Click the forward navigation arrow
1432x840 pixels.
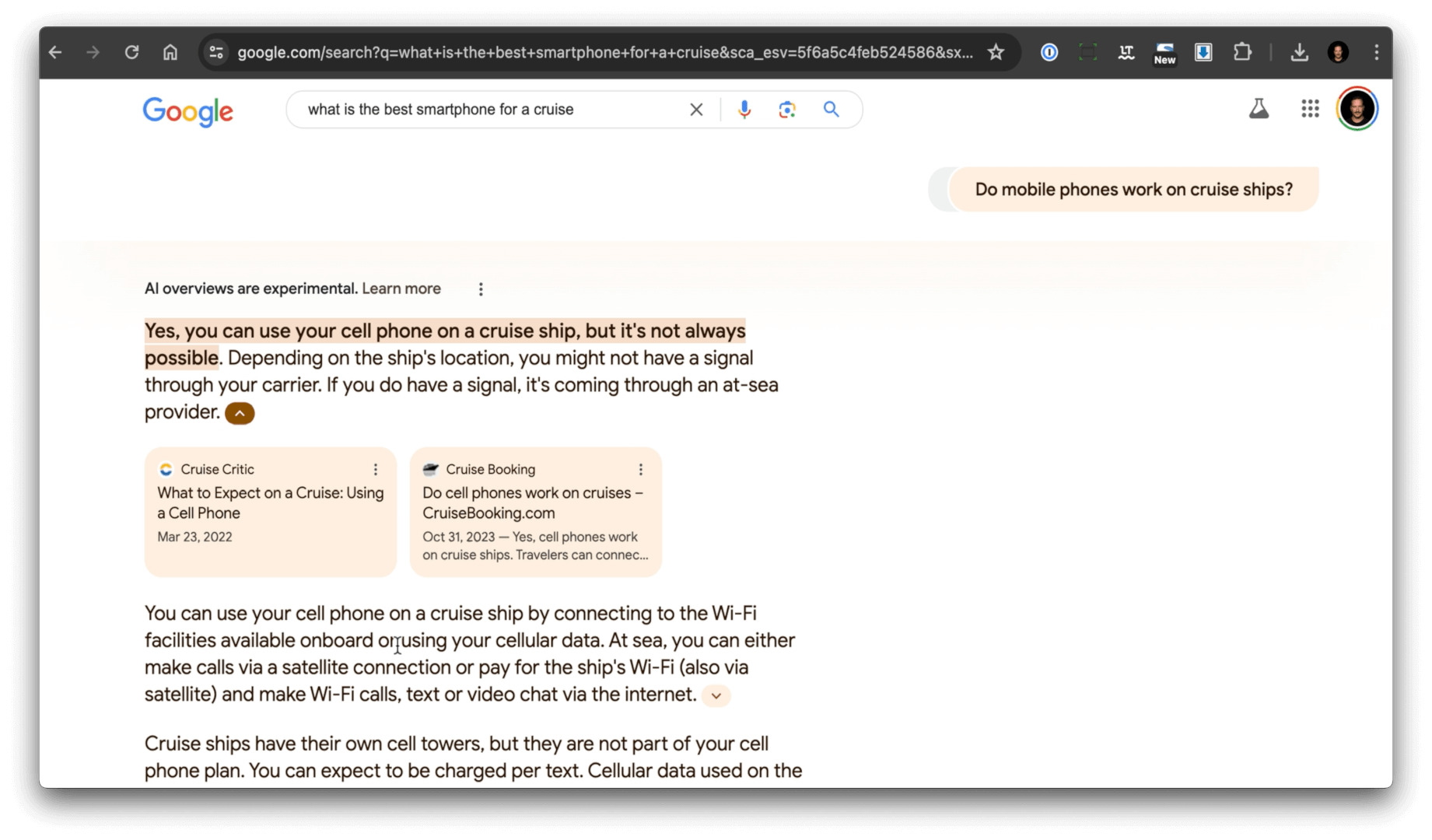coord(93,52)
